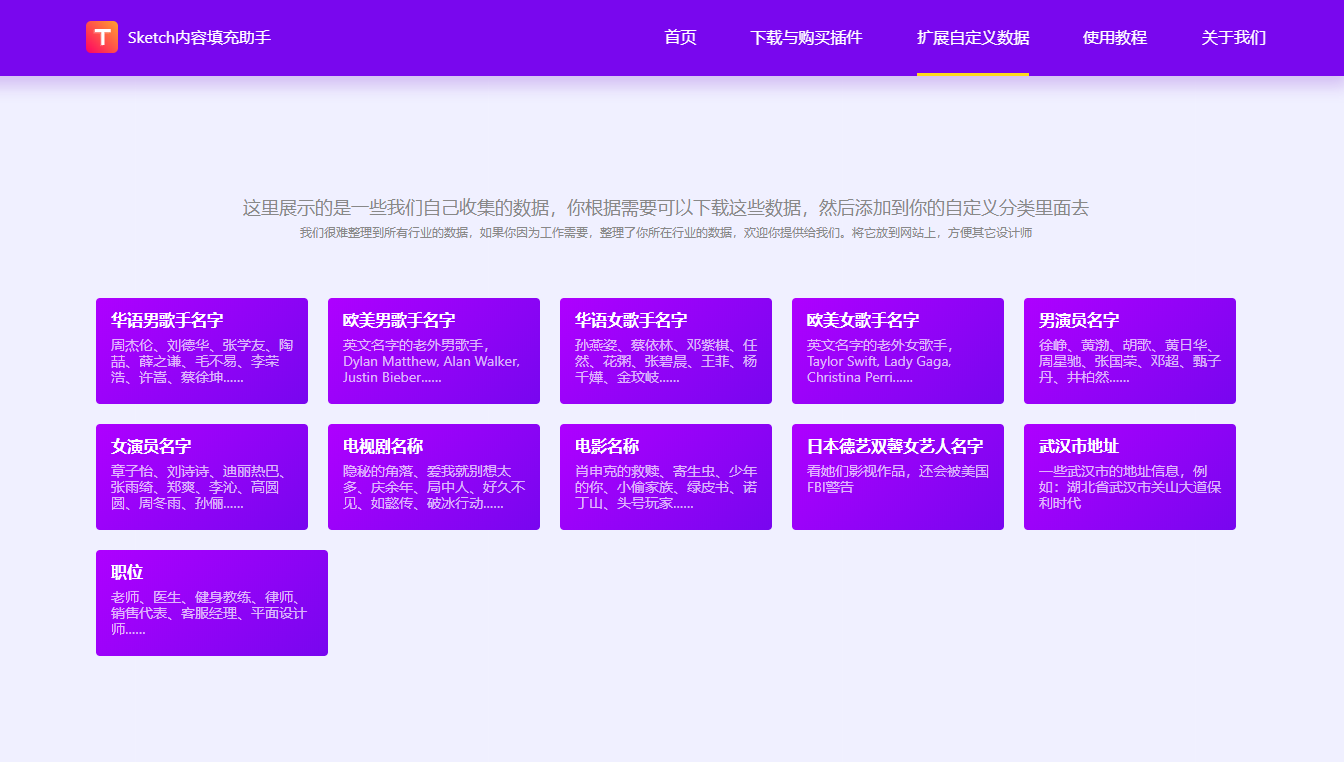
Task: Open the 日本德艺双馨女艺人名字 card
Action: (898, 477)
